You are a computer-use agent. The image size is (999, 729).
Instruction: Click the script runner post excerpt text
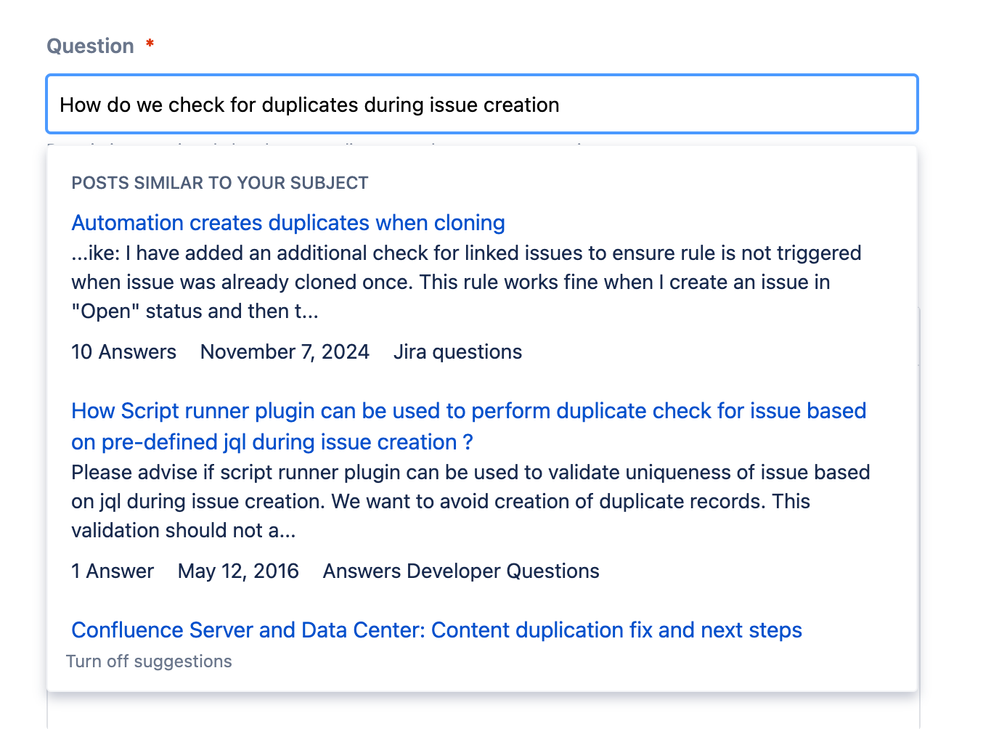471,501
